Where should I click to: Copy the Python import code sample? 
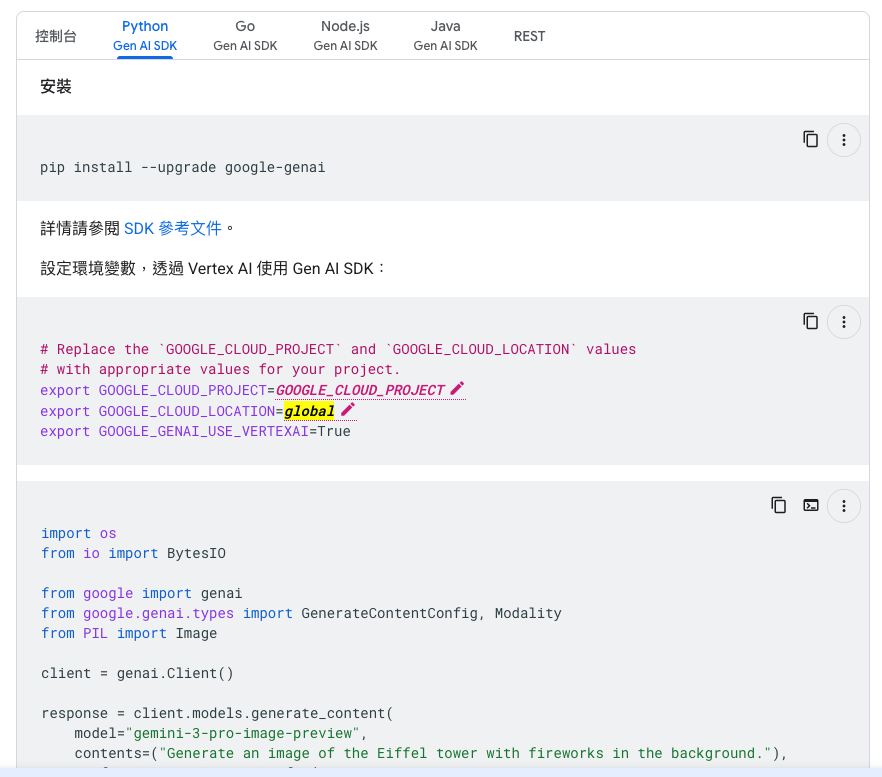pyautogui.click(x=778, y=505)
